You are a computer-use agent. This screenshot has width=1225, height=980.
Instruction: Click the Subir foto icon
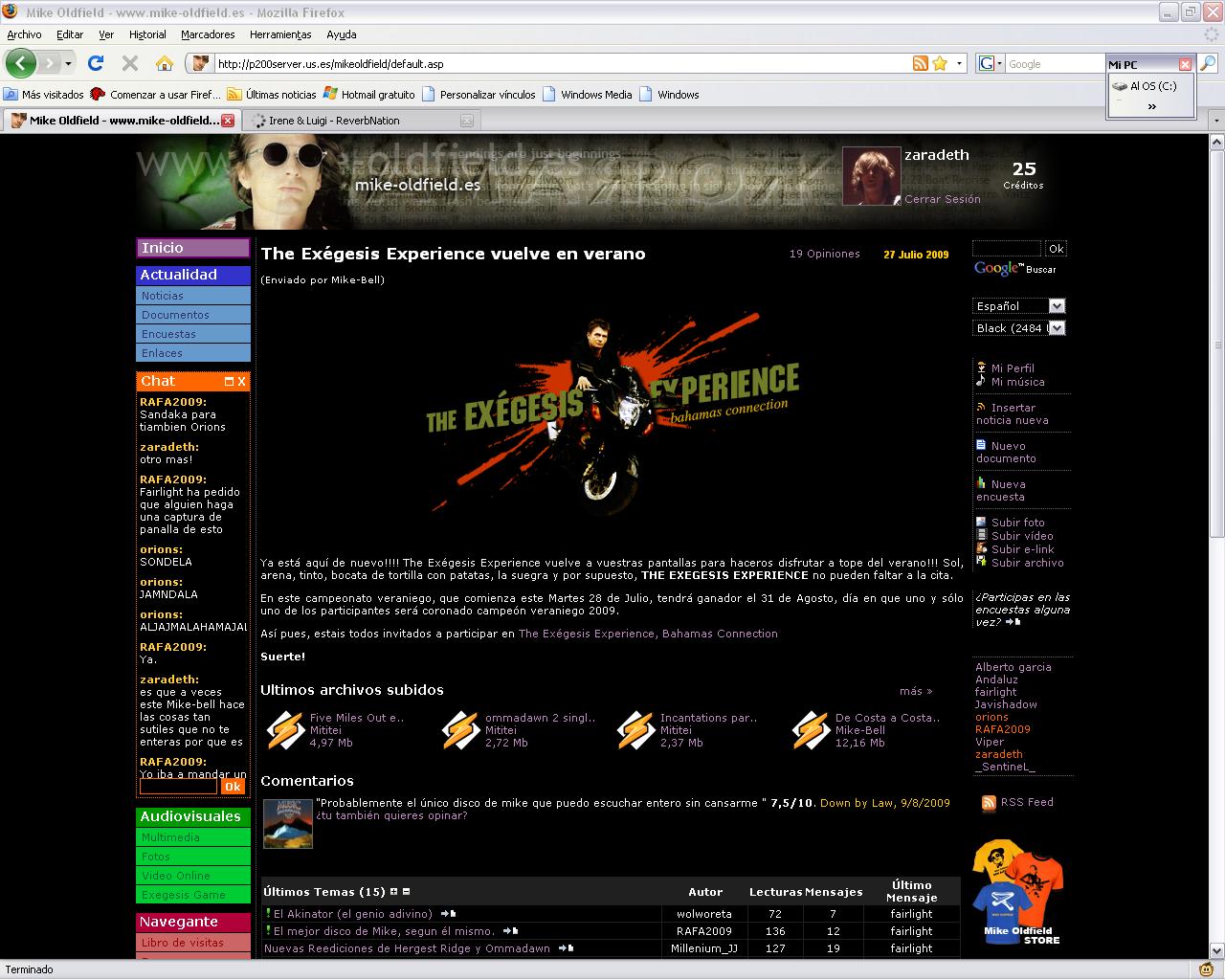[x=981, y=523]
